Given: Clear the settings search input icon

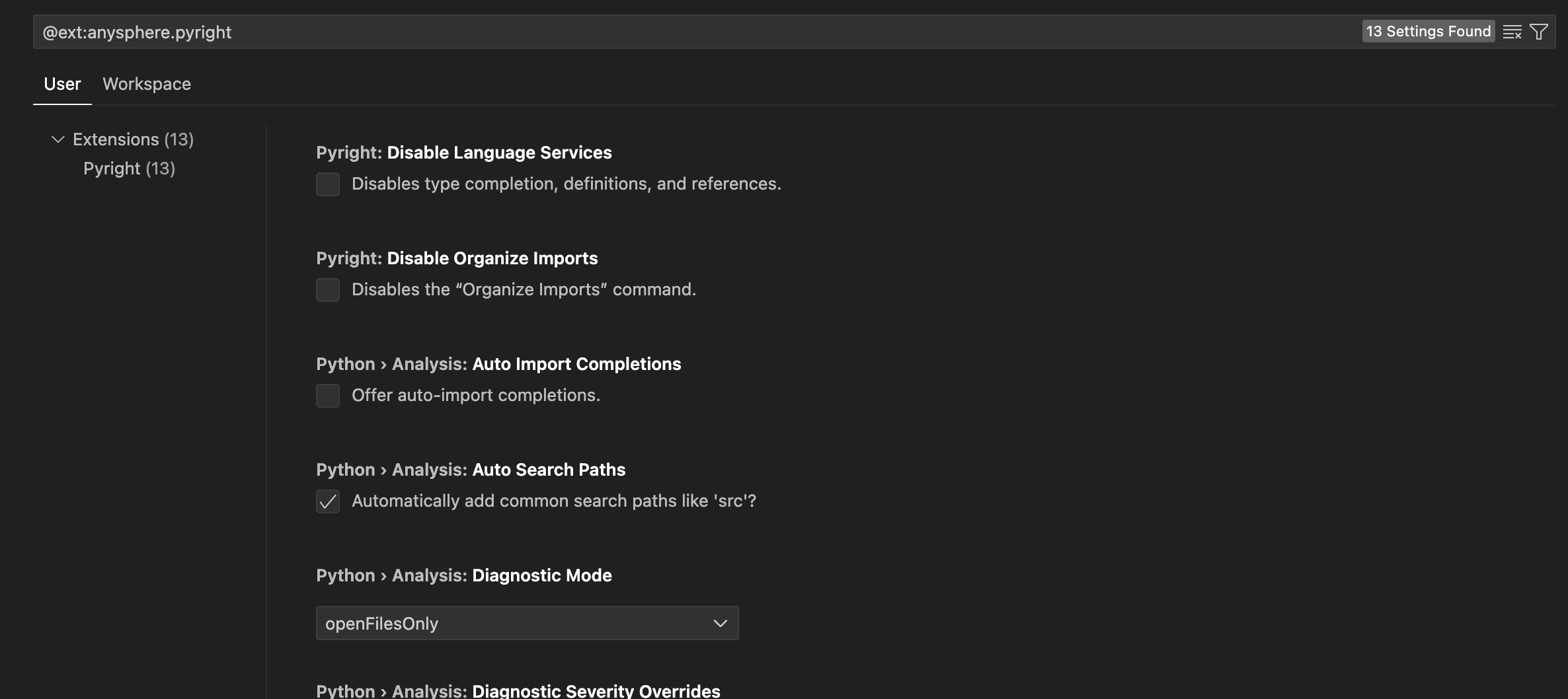Looking at the screenshot, I should pos(1512,32).
